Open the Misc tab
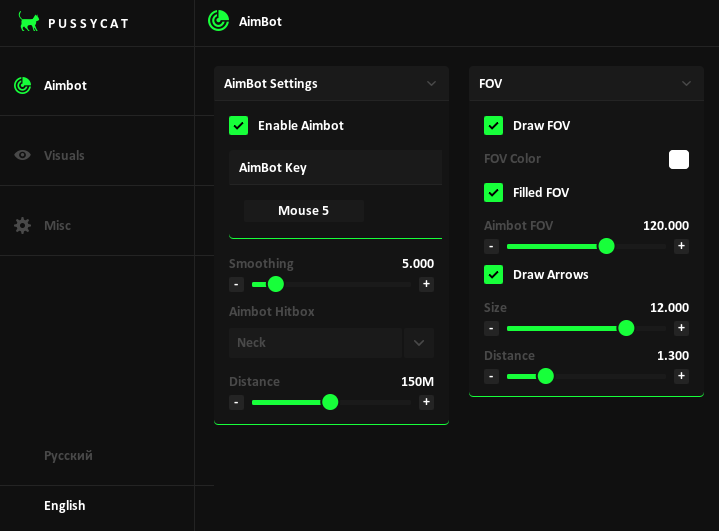This screenshot has width=719, height=531. pos(57,225)
